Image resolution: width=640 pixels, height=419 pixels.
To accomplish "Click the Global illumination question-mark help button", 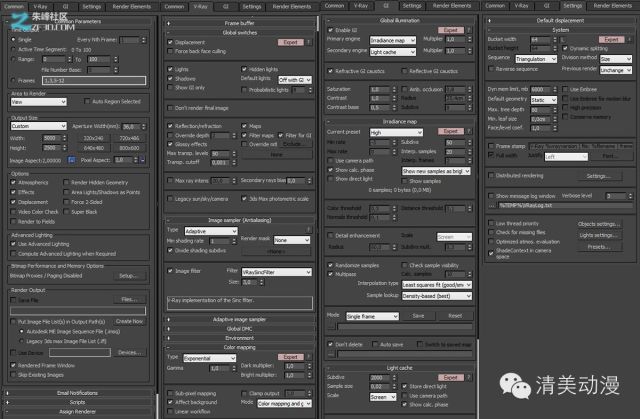I will [469, 30].
